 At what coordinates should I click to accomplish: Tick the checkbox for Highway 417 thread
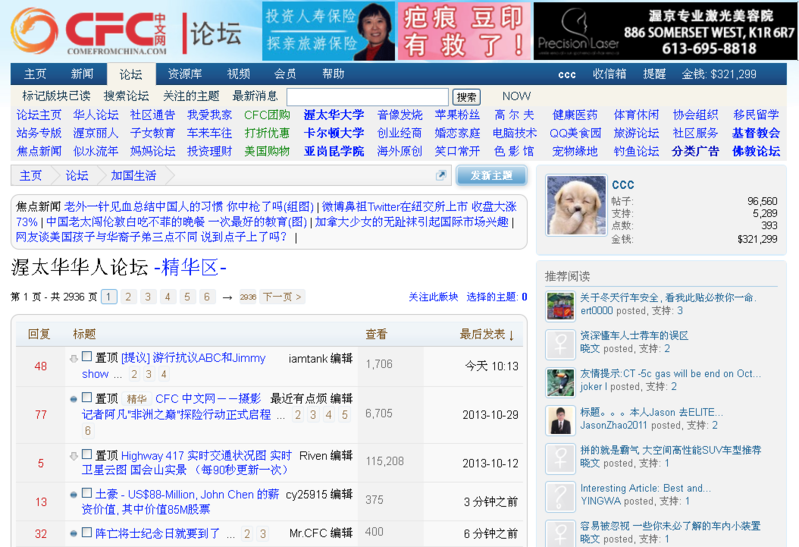[x=87, y=455]
